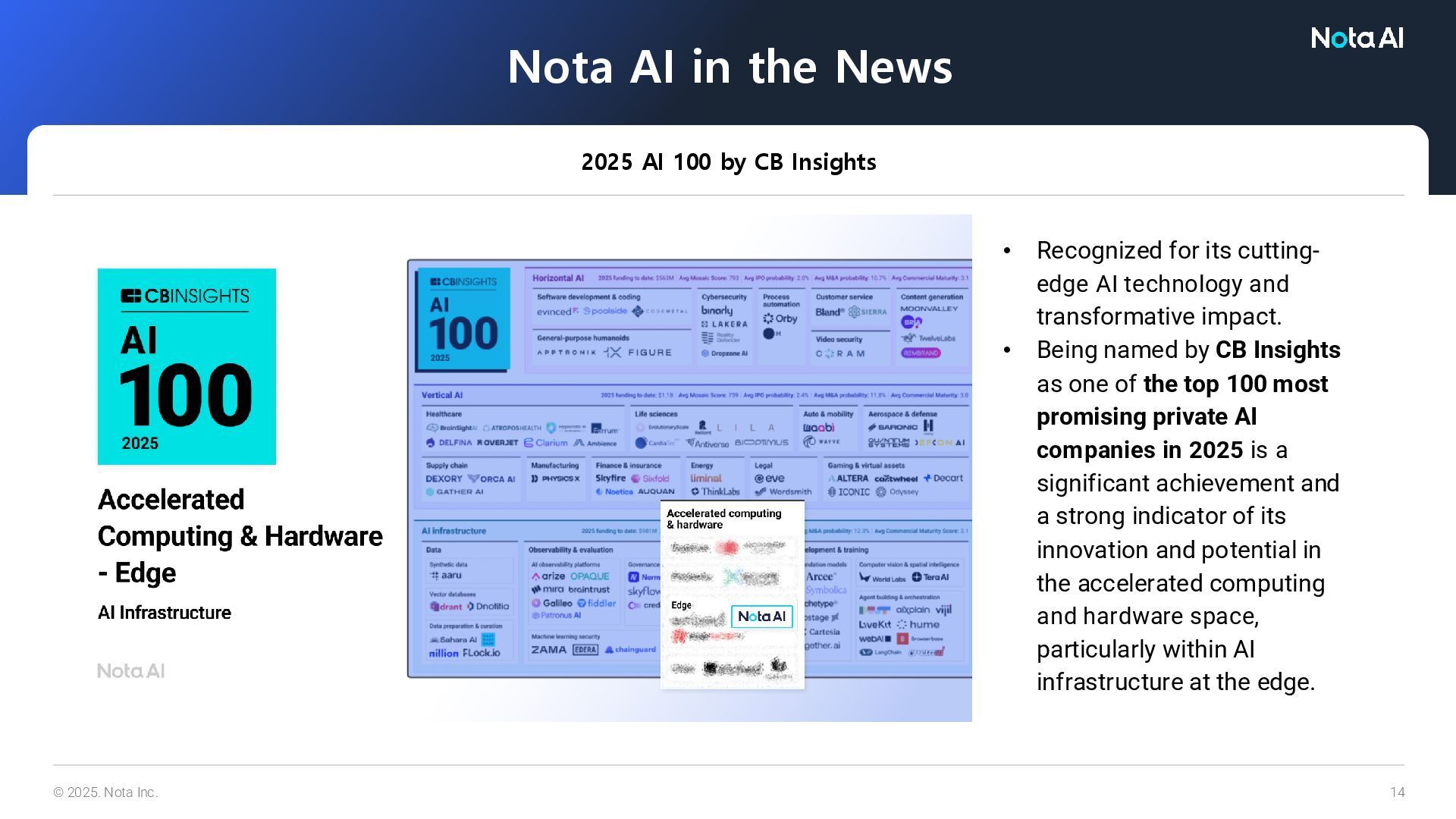Screen dimensions: 1456x819
Task: Click the waabi logo under Auto & mobility
Action: tap(819, 428)
